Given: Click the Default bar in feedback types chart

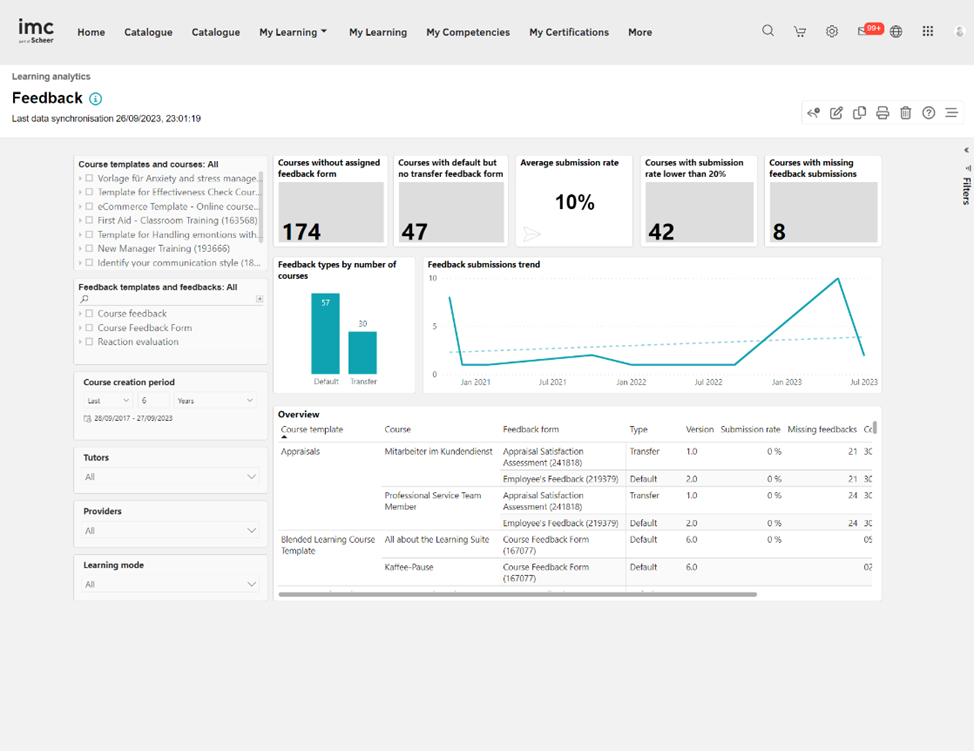Looking at the screenshot, I should pyautogui.click(x=325, y=333).
